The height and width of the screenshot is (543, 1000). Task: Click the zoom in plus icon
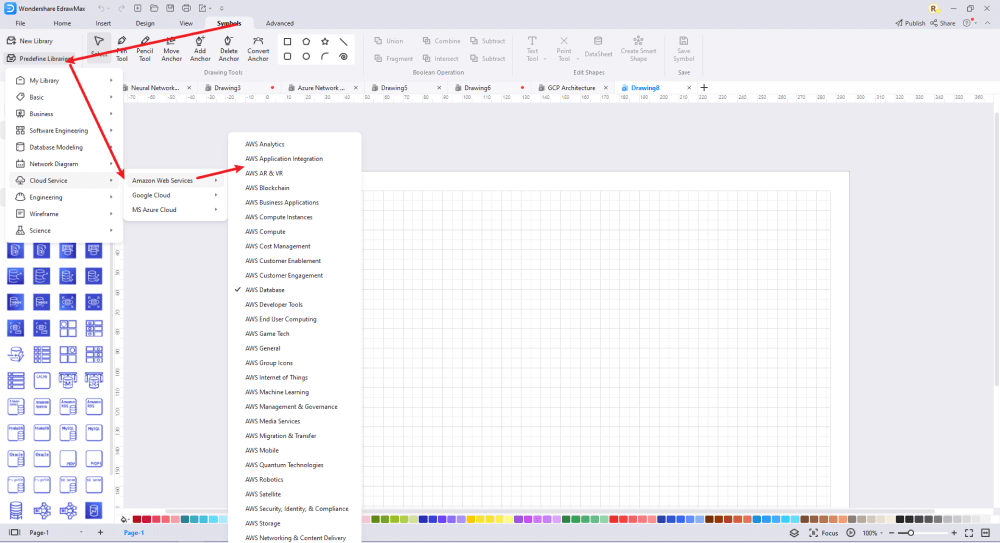pos(954,533)
